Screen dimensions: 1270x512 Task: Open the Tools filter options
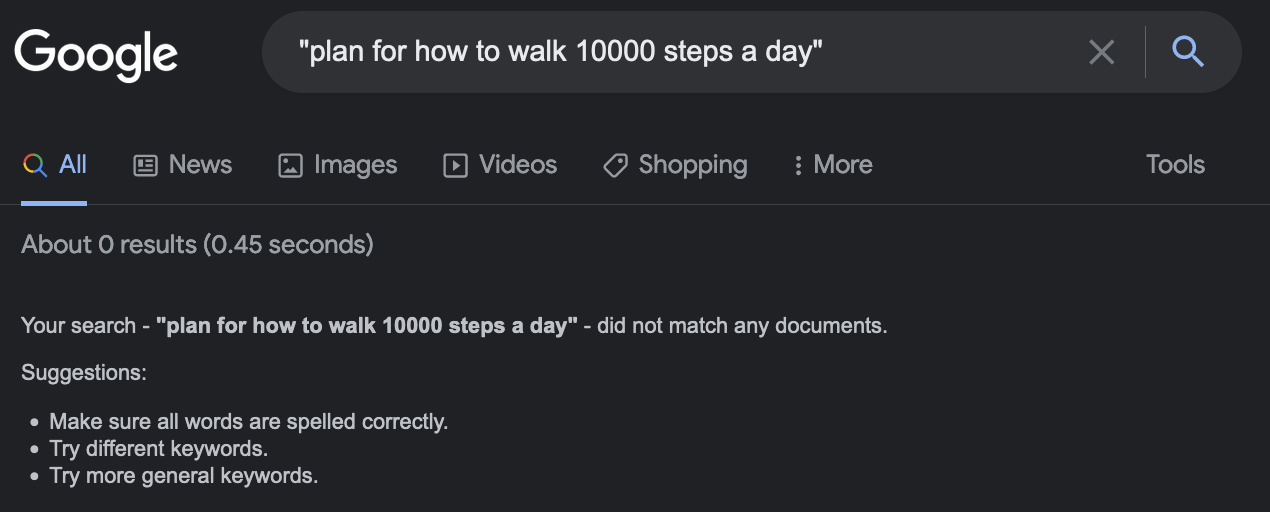[1175, 165]
